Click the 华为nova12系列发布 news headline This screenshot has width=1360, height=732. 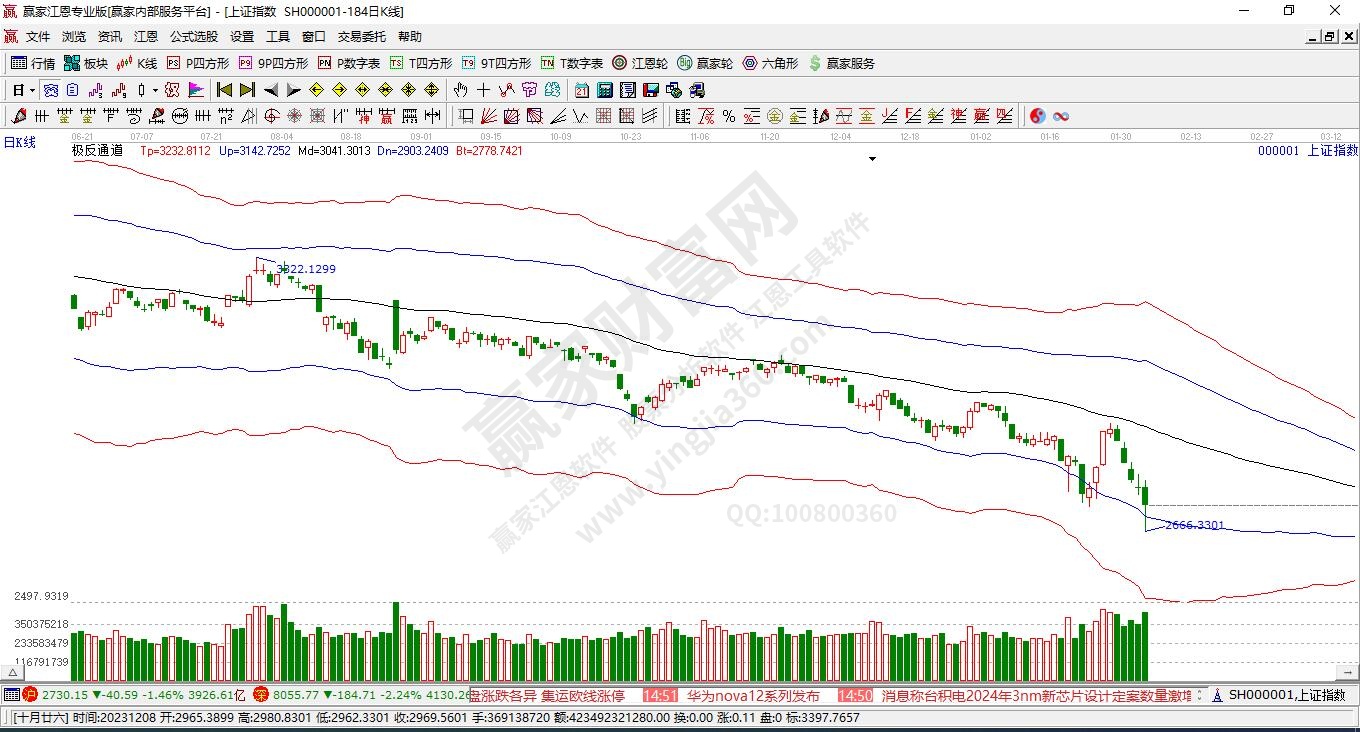(753, 695)
